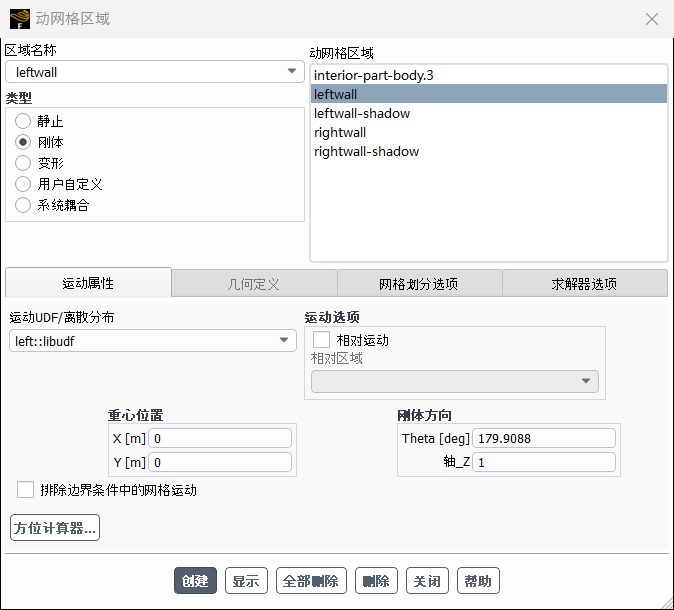The image size is (674, 610).
Task: Click the 显示 button
Action: pos(246,581)
